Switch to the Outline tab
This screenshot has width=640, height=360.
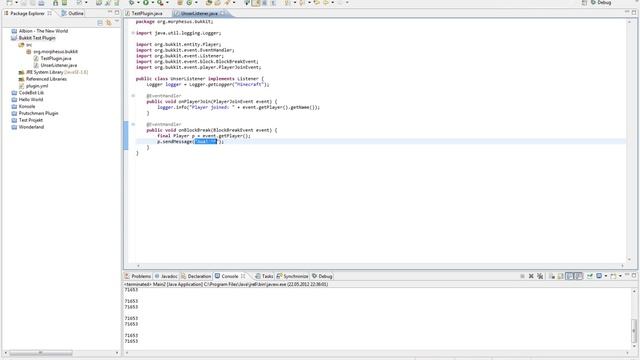pos(73,13)
